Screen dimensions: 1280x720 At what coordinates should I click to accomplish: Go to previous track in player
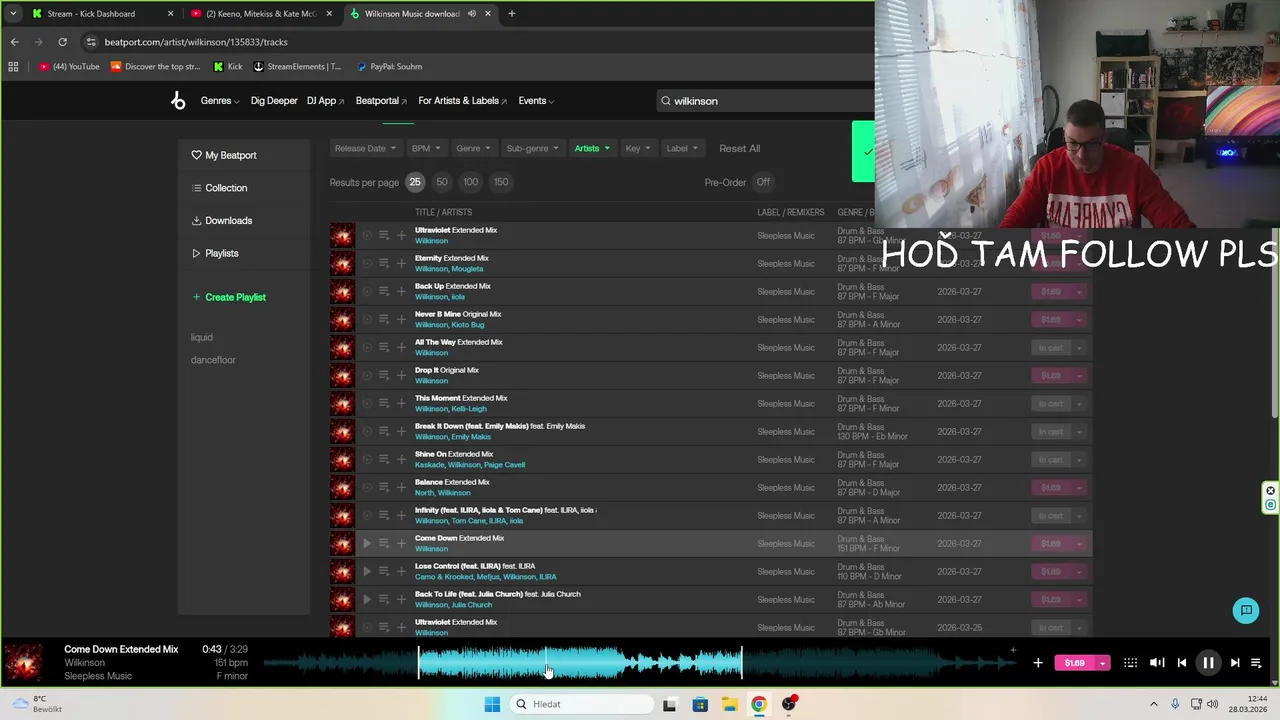coord(1182,662)
